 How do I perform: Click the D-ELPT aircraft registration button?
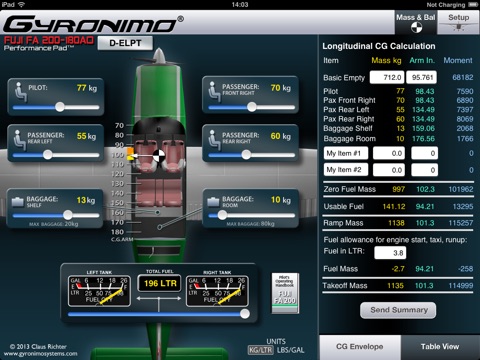click(x=125, y=43)
